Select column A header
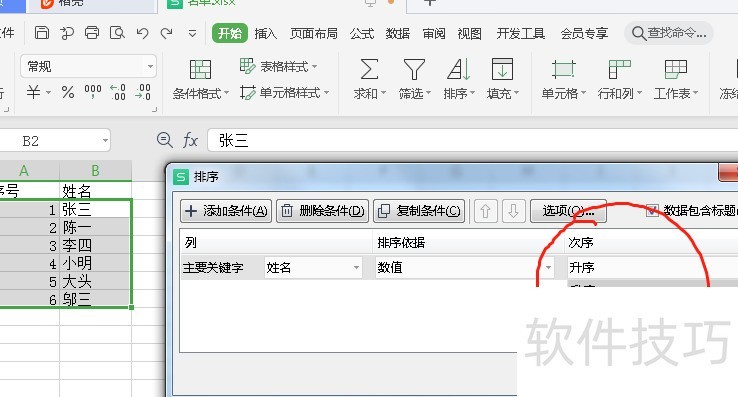 click(29, 170)
